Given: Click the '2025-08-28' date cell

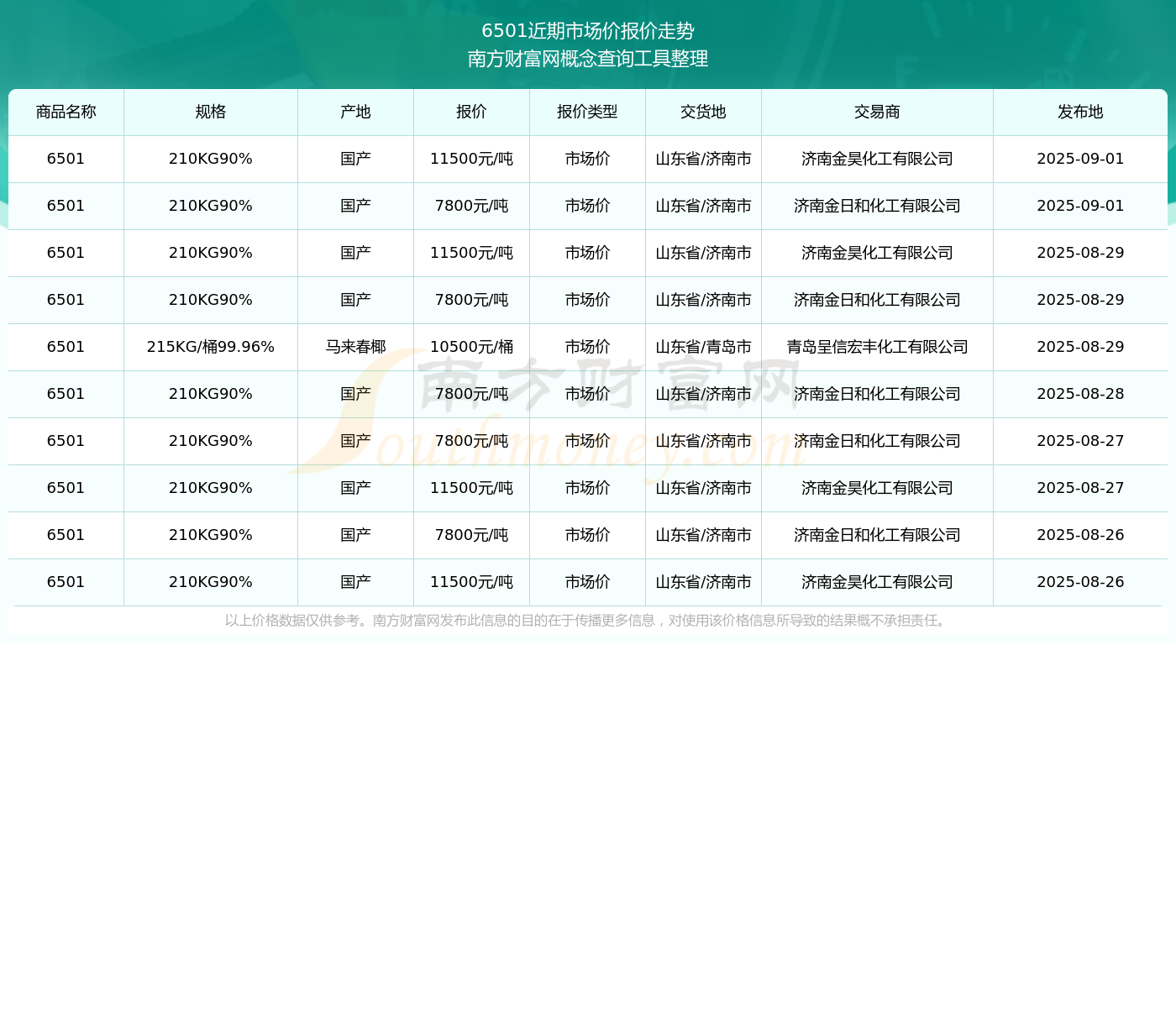Looking at the screenshot, I should pos(1081,394).
